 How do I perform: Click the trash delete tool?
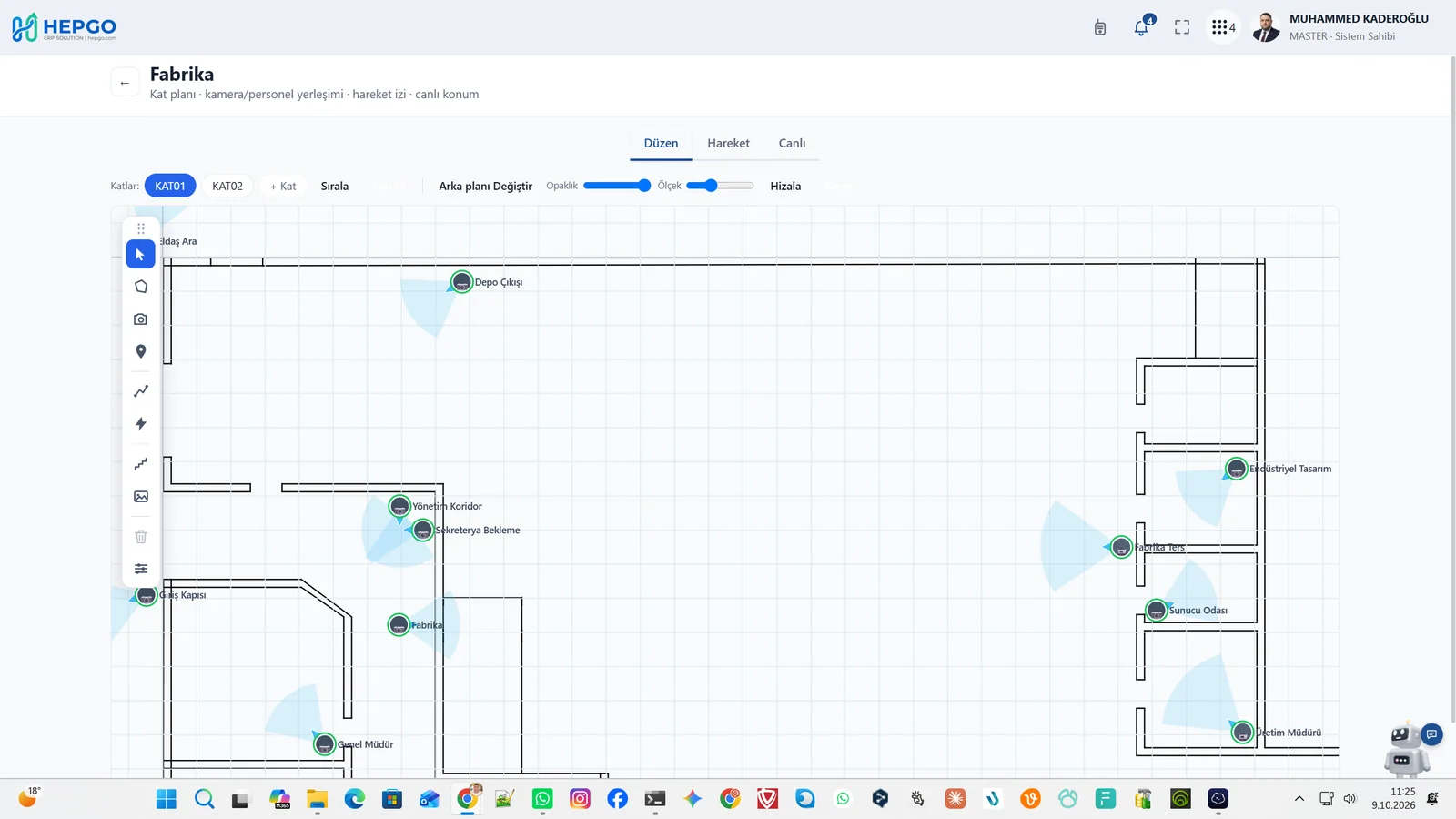[x=140, y=537]
